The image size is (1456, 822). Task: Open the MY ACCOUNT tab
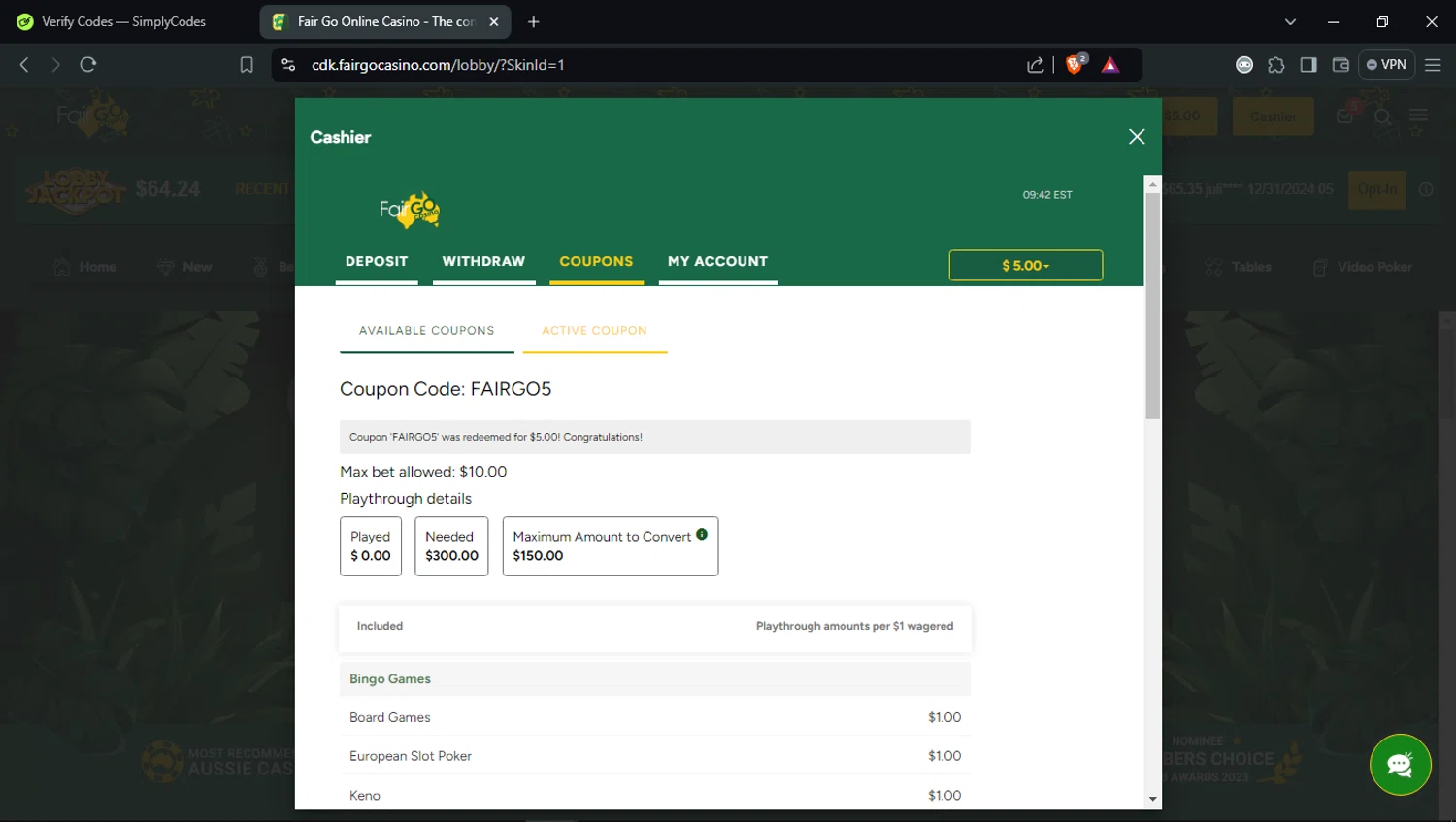(x=717, y=262)
